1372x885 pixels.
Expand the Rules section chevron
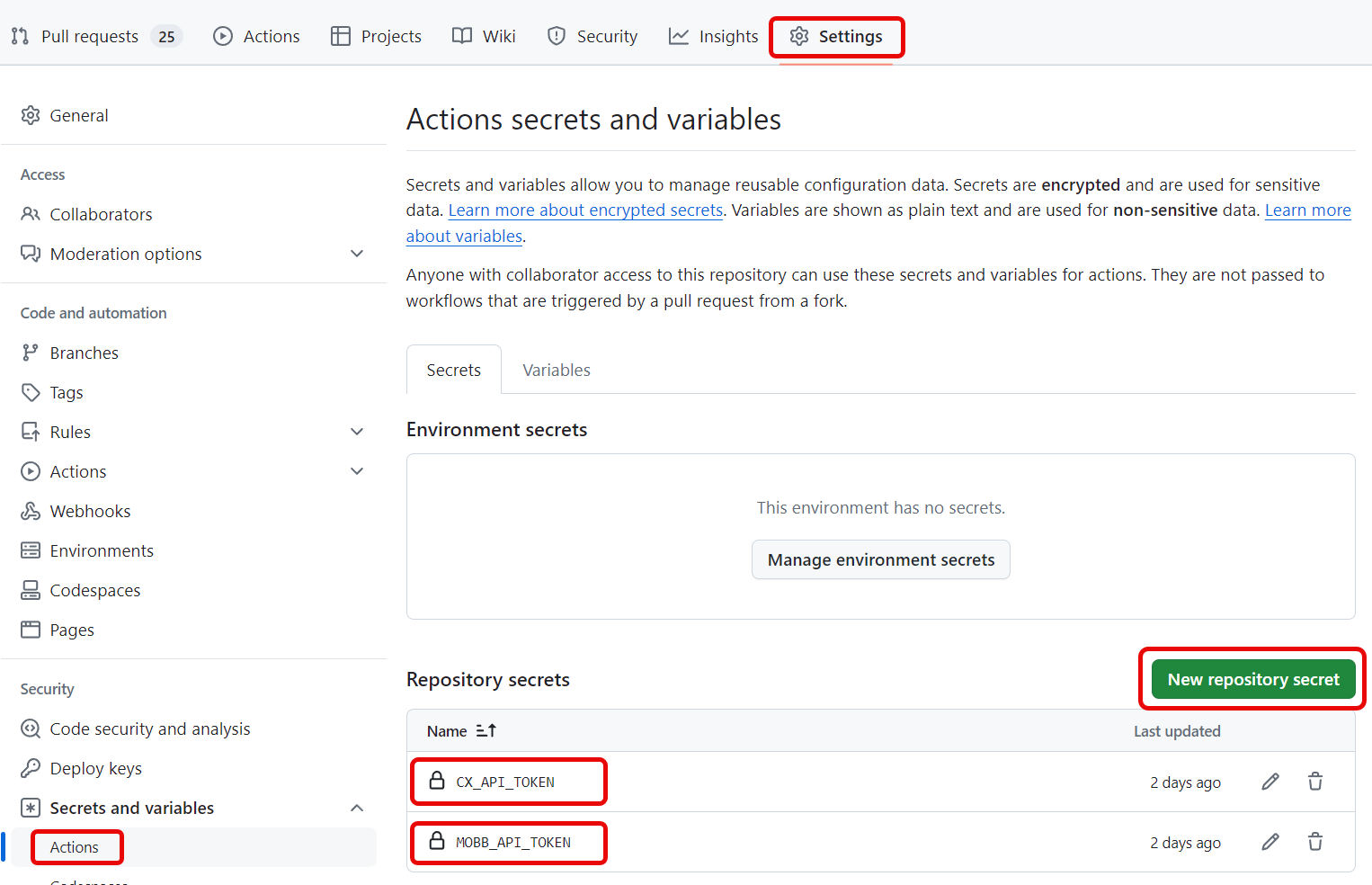click(357, 432)
